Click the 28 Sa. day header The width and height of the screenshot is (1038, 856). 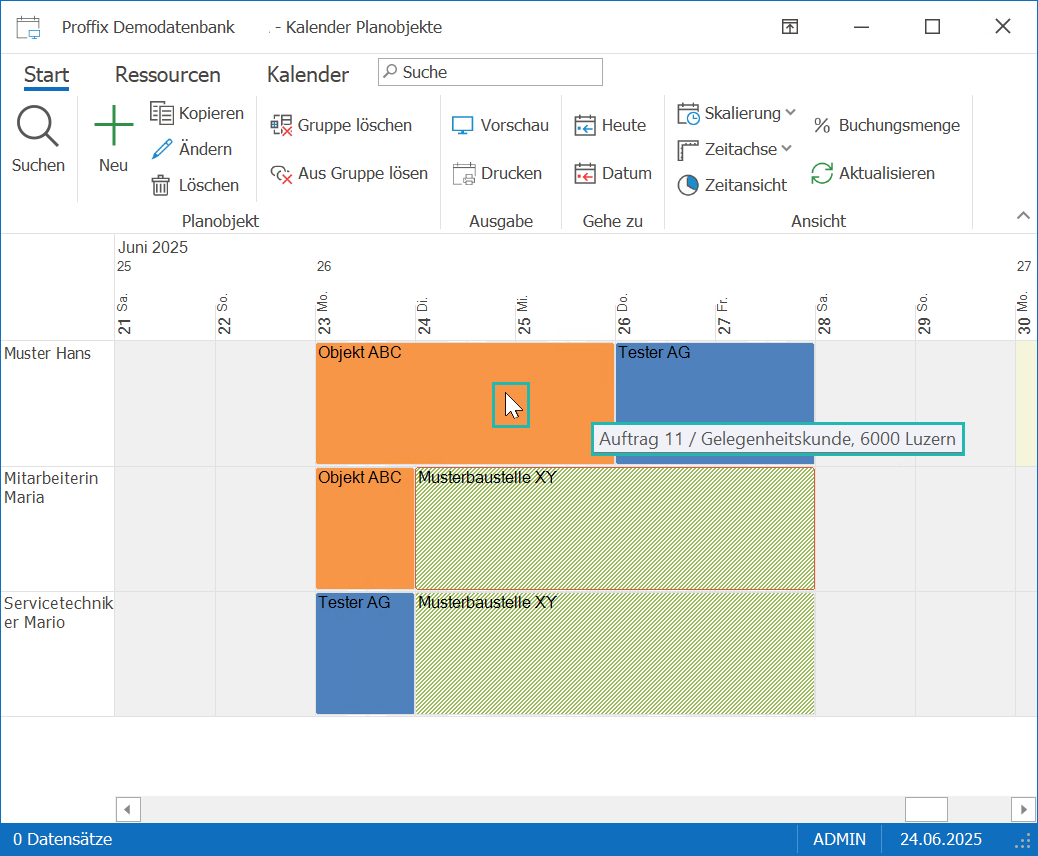(x=824, y=314)
